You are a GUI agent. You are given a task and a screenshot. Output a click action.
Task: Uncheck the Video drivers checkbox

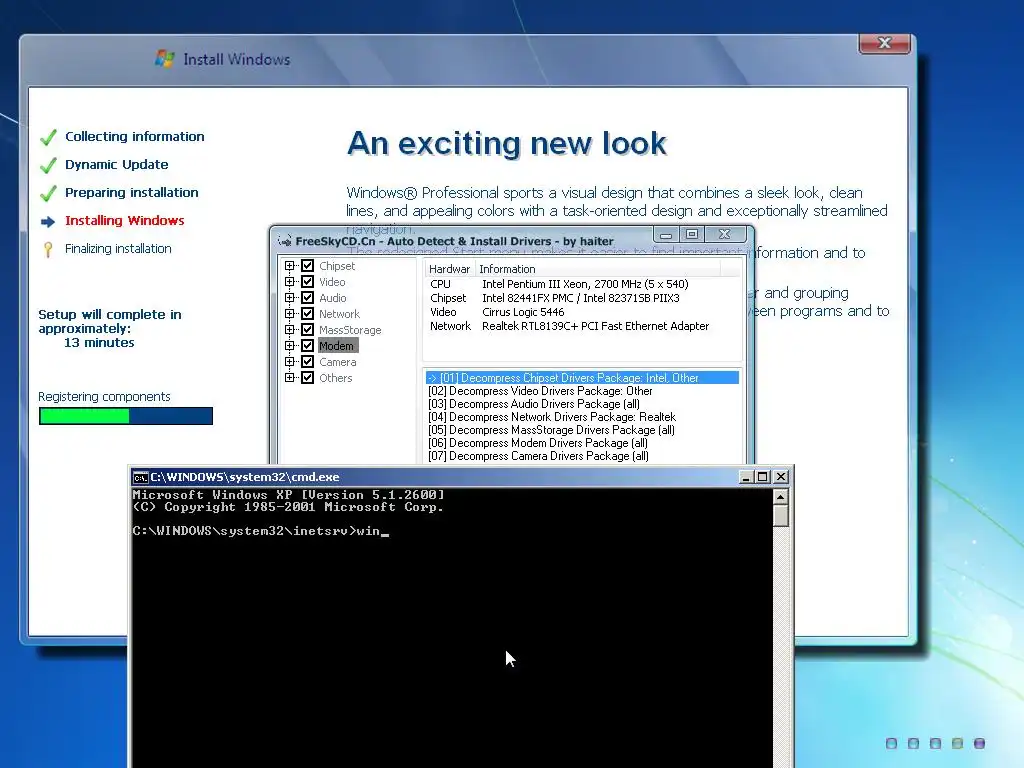[308, 281]
